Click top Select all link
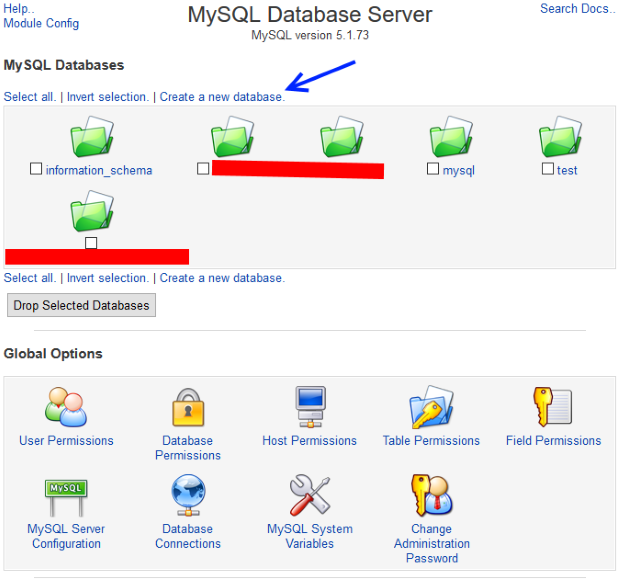The width and height of the screenshot is (620, 581). [30, 97]
